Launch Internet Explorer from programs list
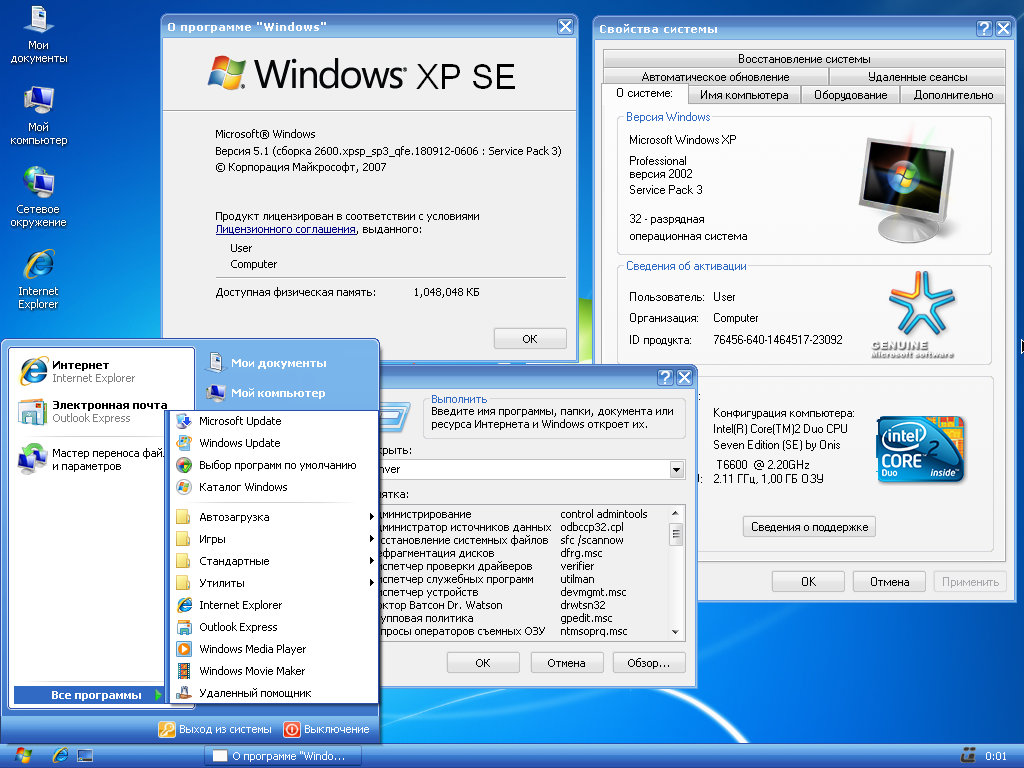The width and height of the screenshot is (1024, 768). coord(274,605)
